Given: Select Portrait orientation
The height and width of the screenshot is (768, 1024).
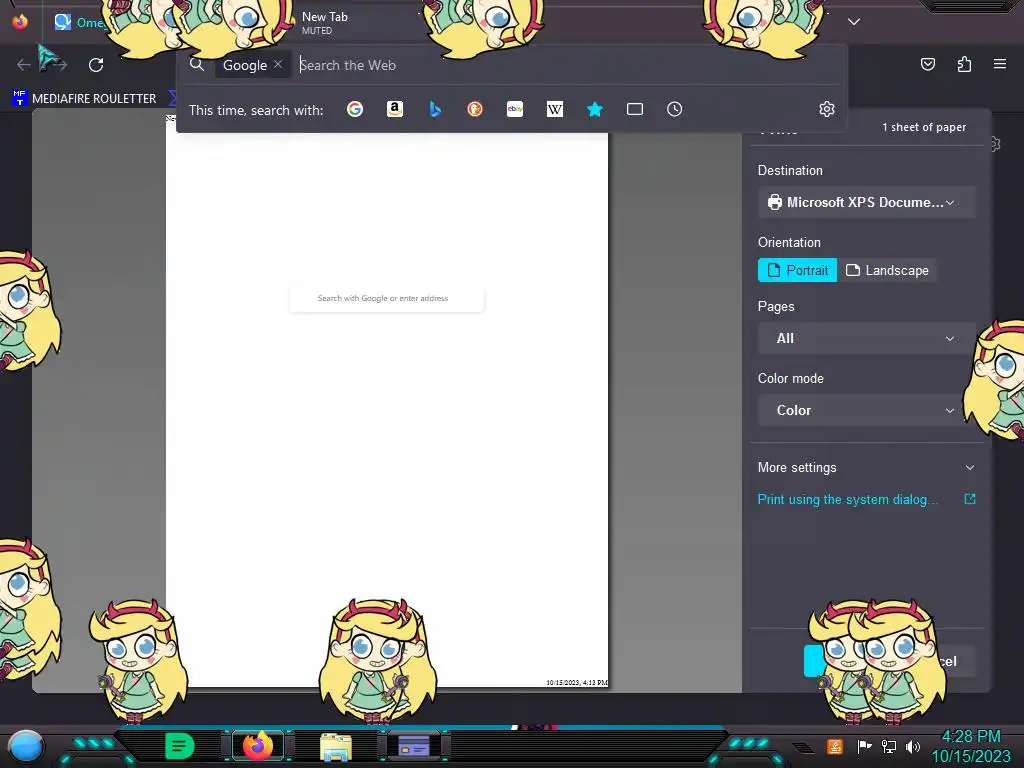Looking at the screenshot, I should pos(797,270).
